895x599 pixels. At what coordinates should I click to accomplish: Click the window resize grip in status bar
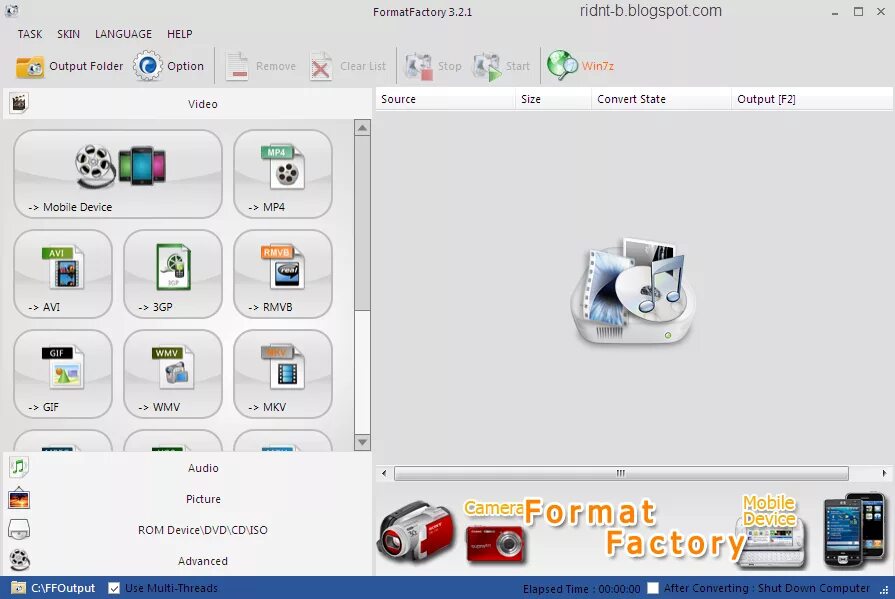pyautogui.click(x=885, y=590)
